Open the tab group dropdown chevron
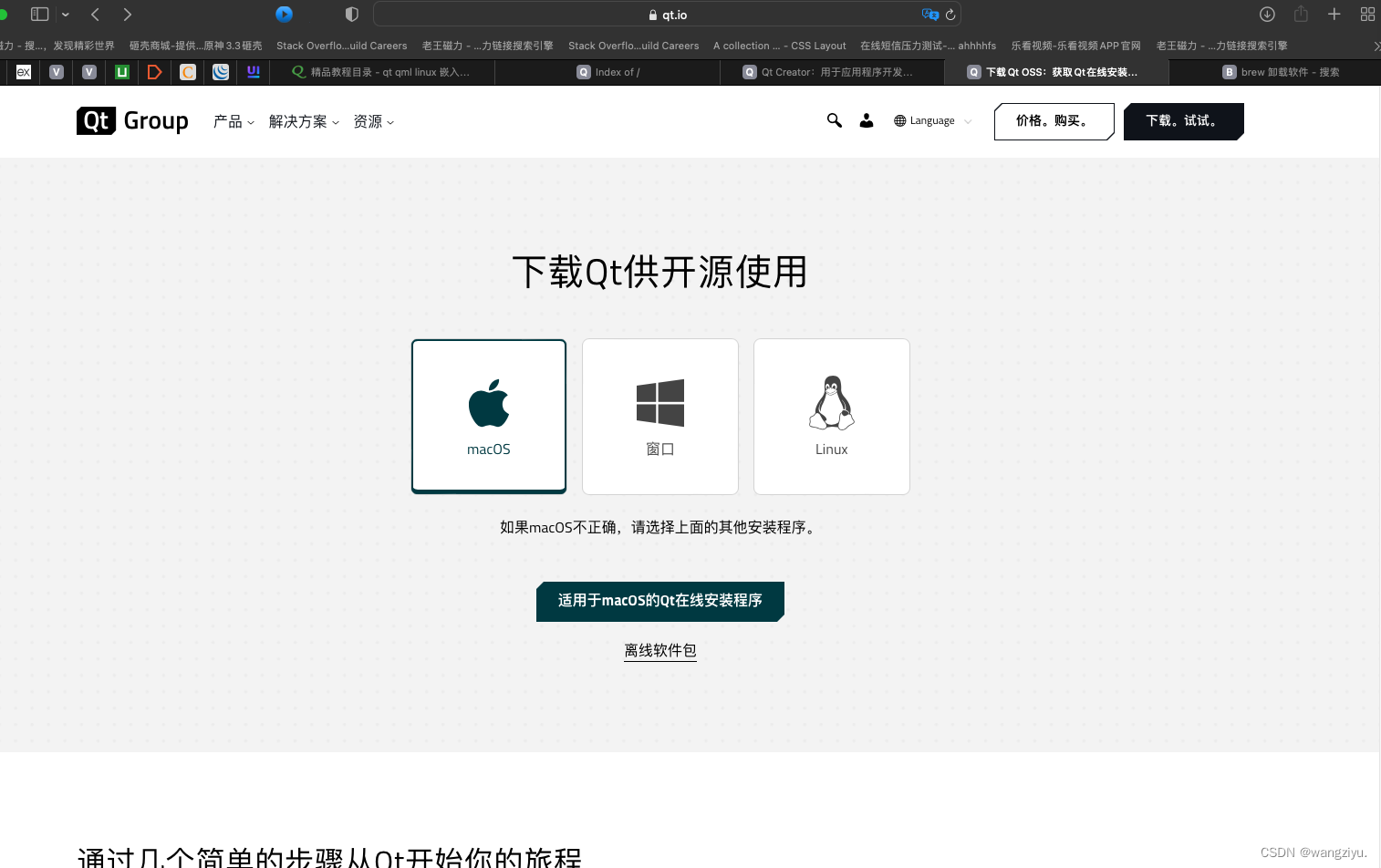1381x868 pixels. 66,15
